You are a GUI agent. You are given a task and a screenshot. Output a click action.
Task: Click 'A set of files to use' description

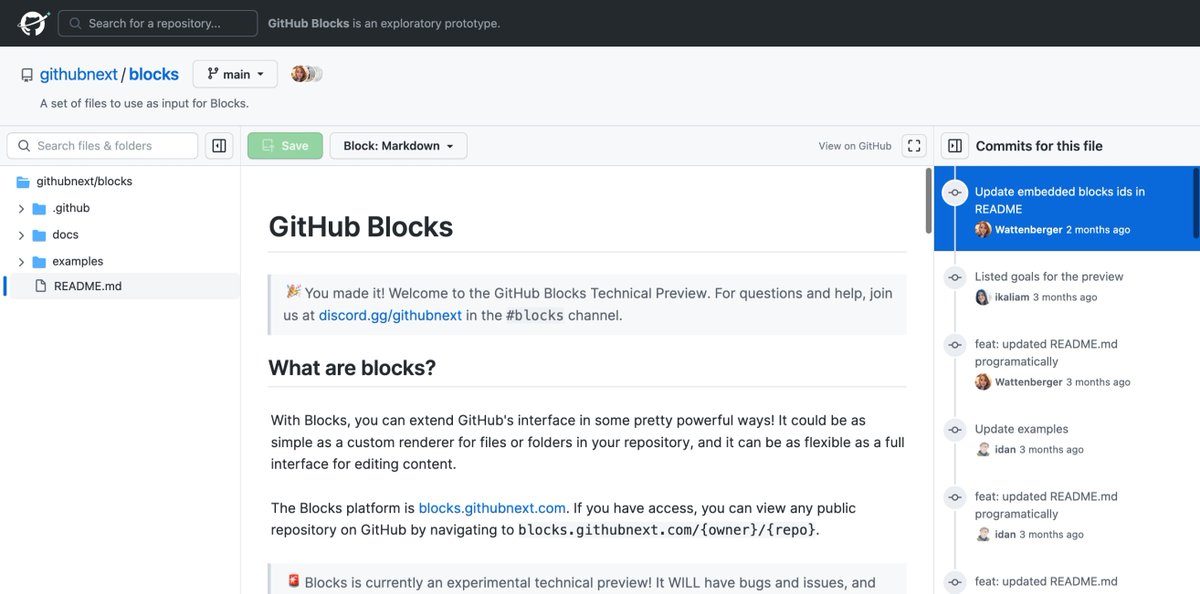(x=144, y=103)
